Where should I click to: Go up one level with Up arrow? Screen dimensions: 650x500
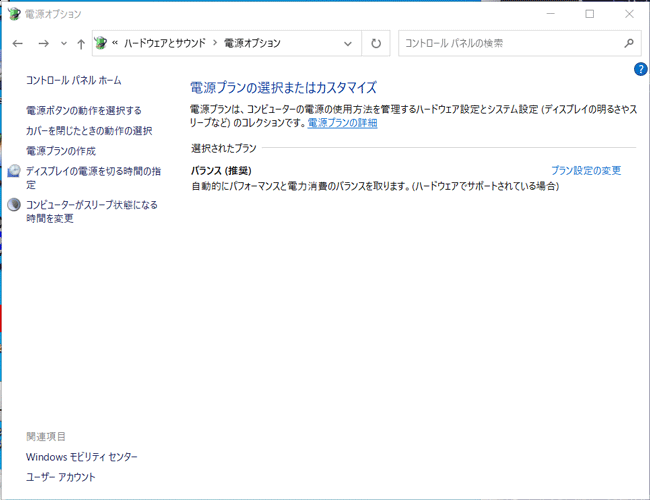click(x=81, y=44)
